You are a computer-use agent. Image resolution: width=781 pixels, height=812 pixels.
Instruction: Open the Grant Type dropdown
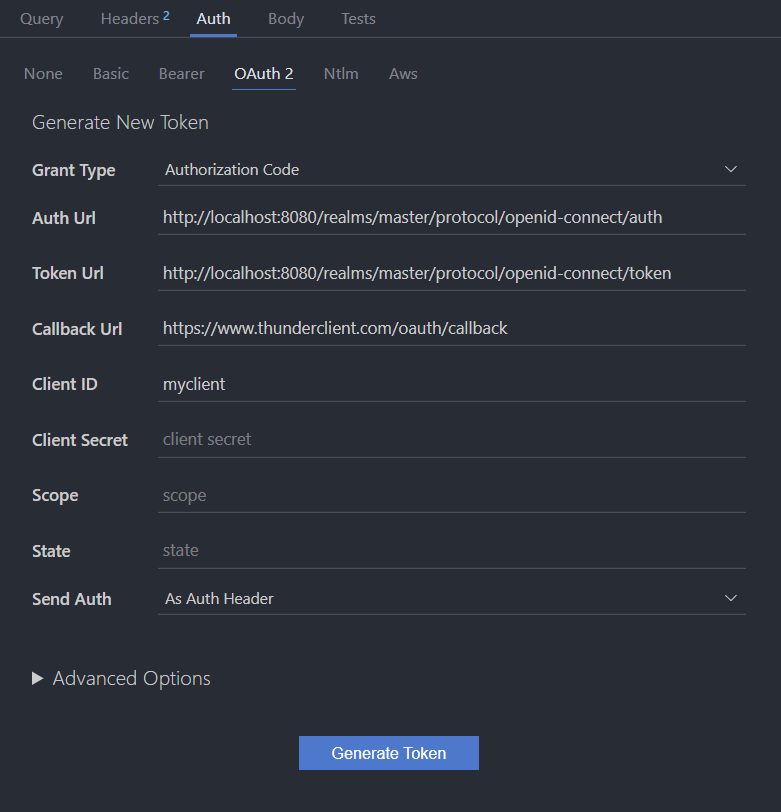tap(451, 170)
